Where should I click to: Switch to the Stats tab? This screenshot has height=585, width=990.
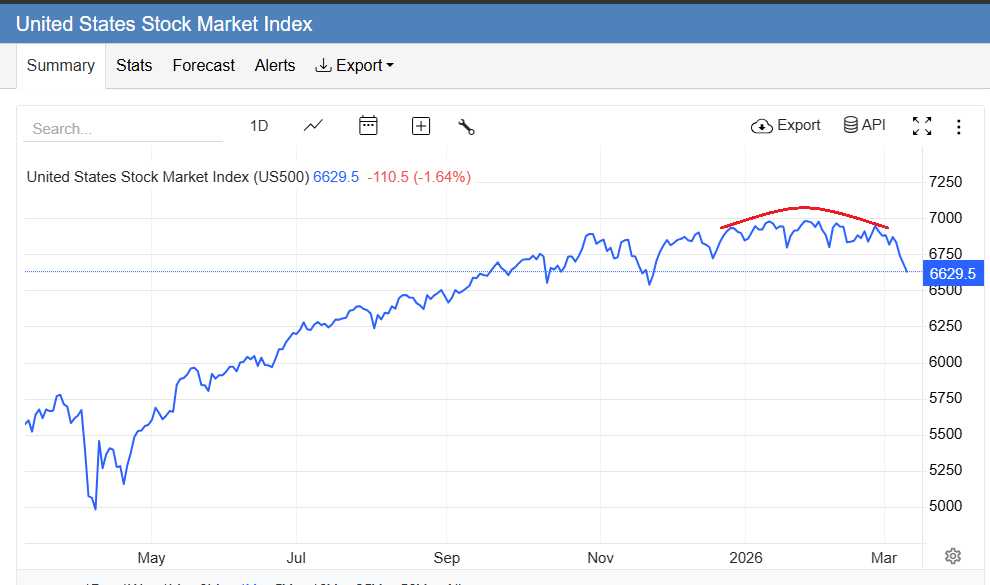click(134, 66)
